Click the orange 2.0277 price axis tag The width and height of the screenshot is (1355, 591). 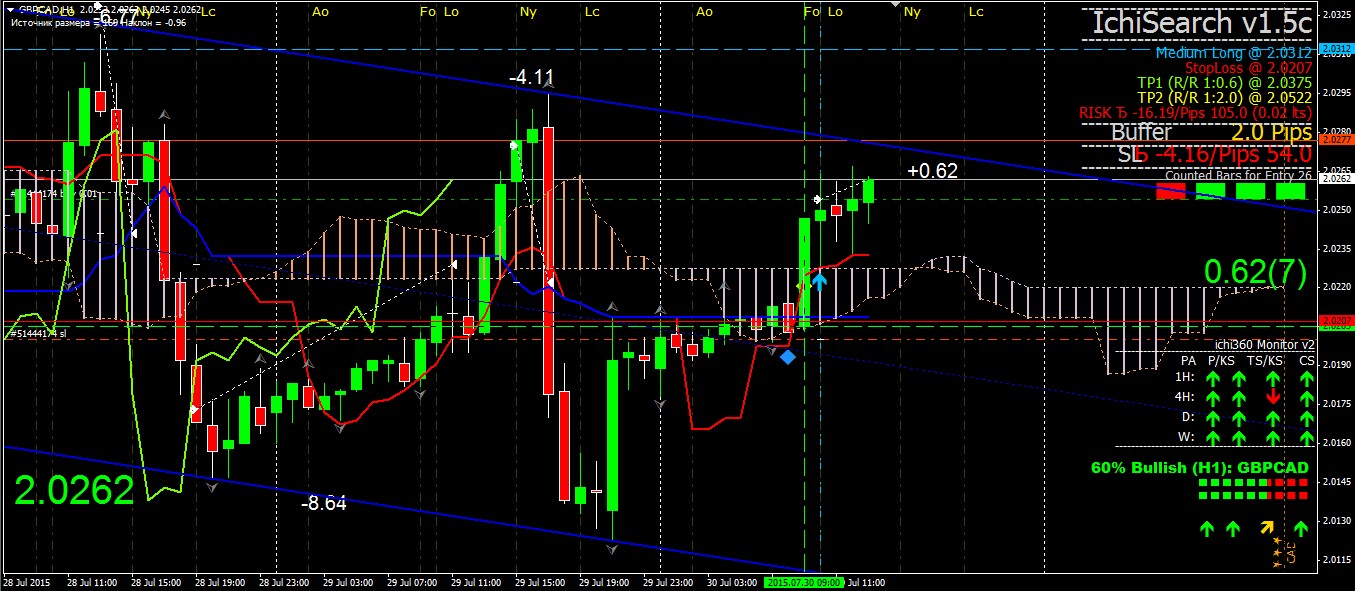1337,141
